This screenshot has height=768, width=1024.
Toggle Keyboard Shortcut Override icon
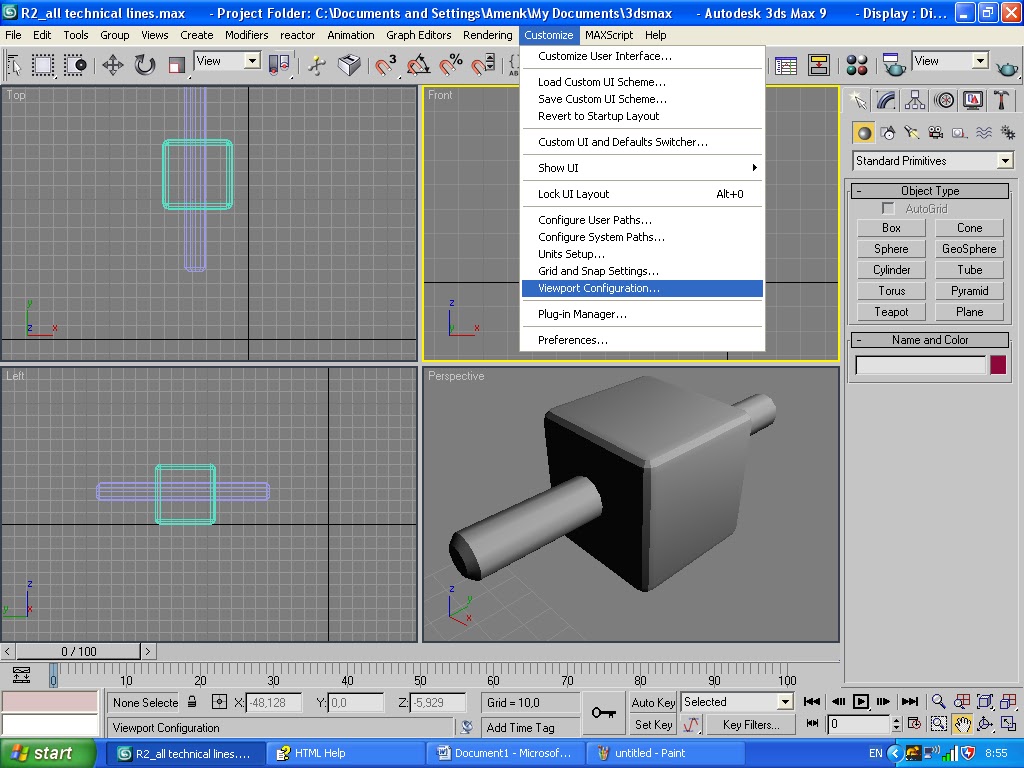point(349,65)
